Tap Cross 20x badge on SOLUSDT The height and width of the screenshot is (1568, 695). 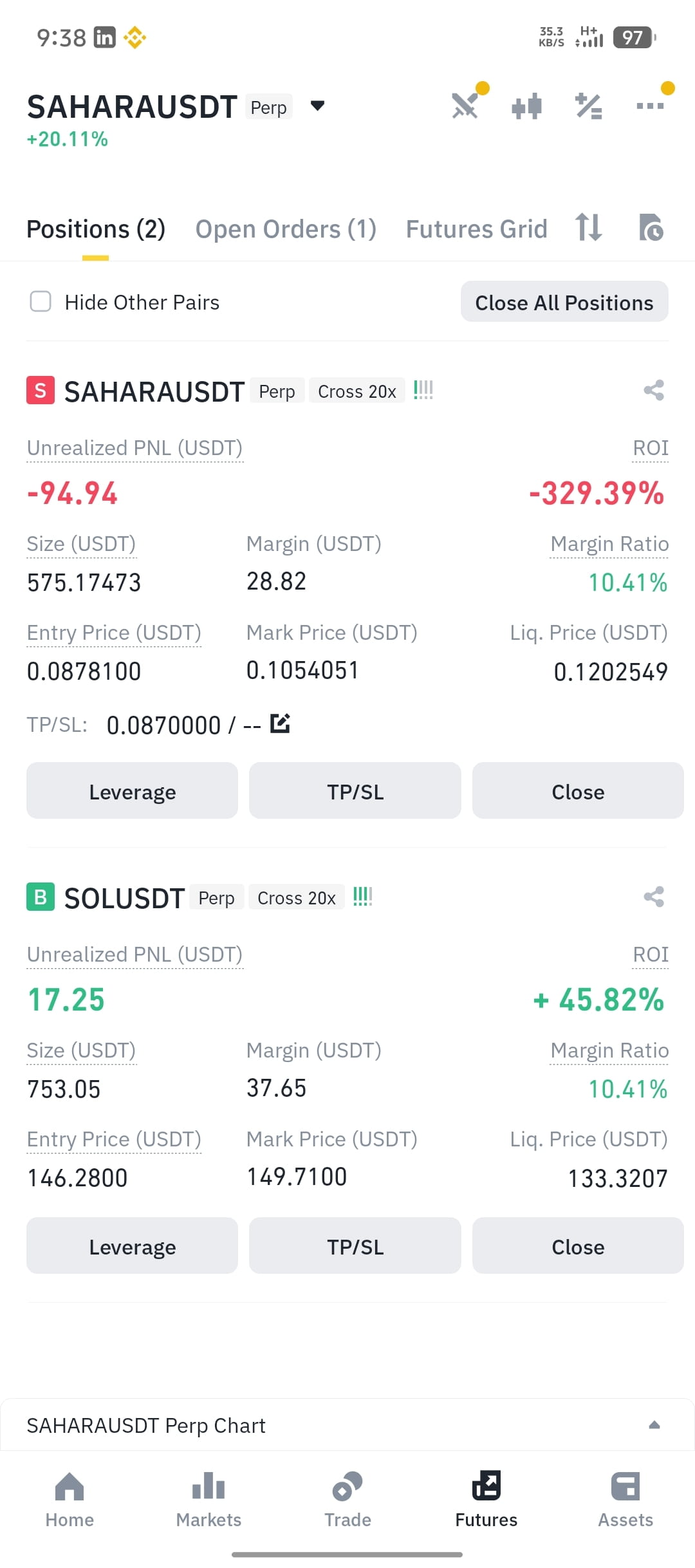tap(297, 897)
